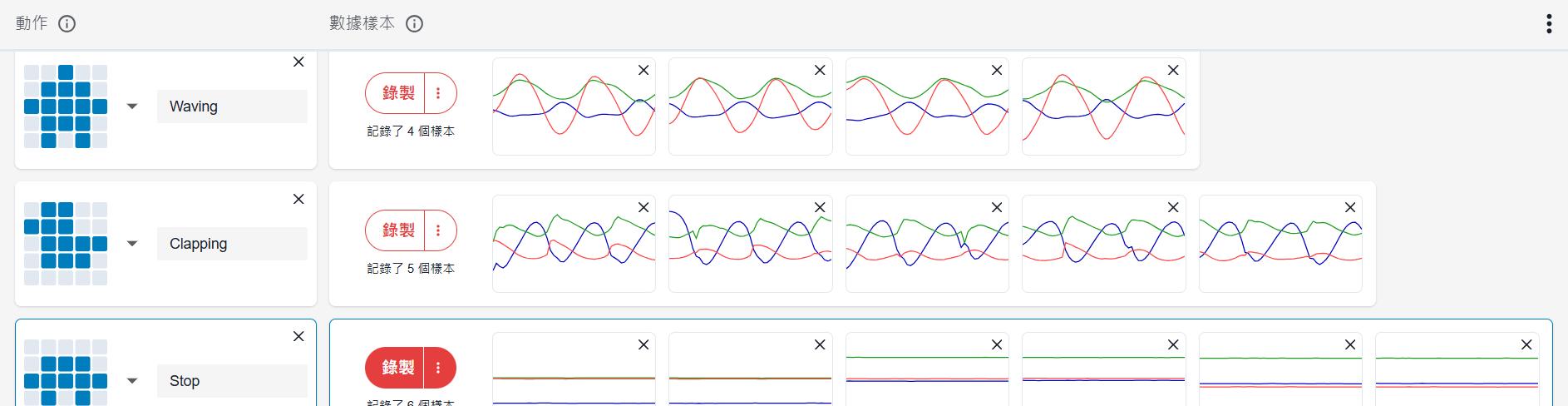Expand the Stop icon dropdown arrow
Screen dimensions: 1568x406
tap(132, 381)
